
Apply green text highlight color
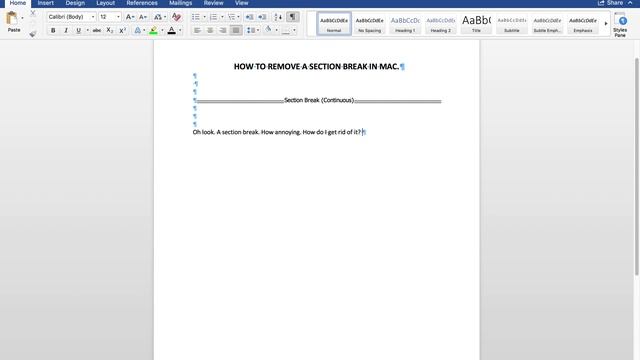pyautogui.click(x=153, y=30)
